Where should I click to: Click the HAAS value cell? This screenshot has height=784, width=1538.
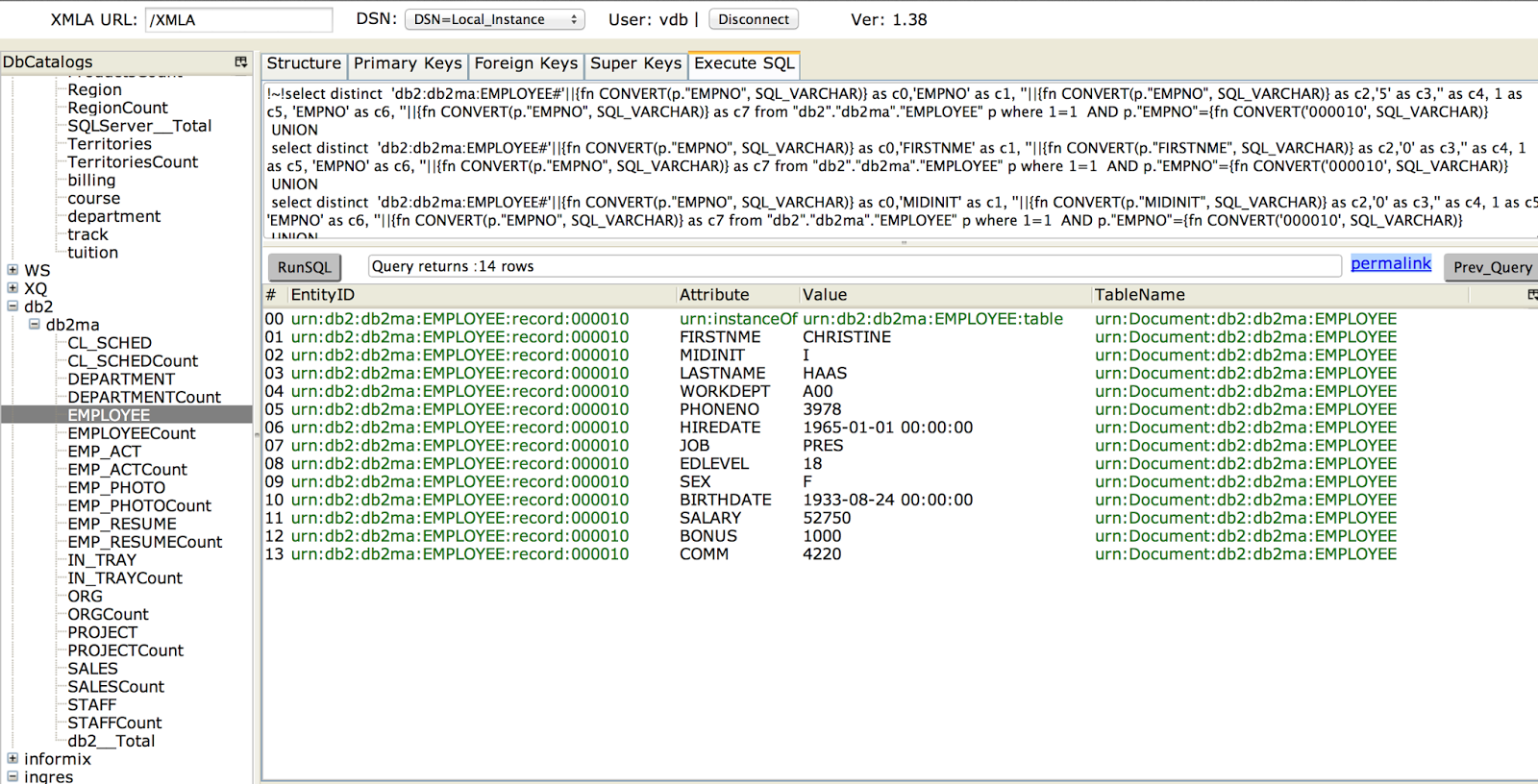825,373
